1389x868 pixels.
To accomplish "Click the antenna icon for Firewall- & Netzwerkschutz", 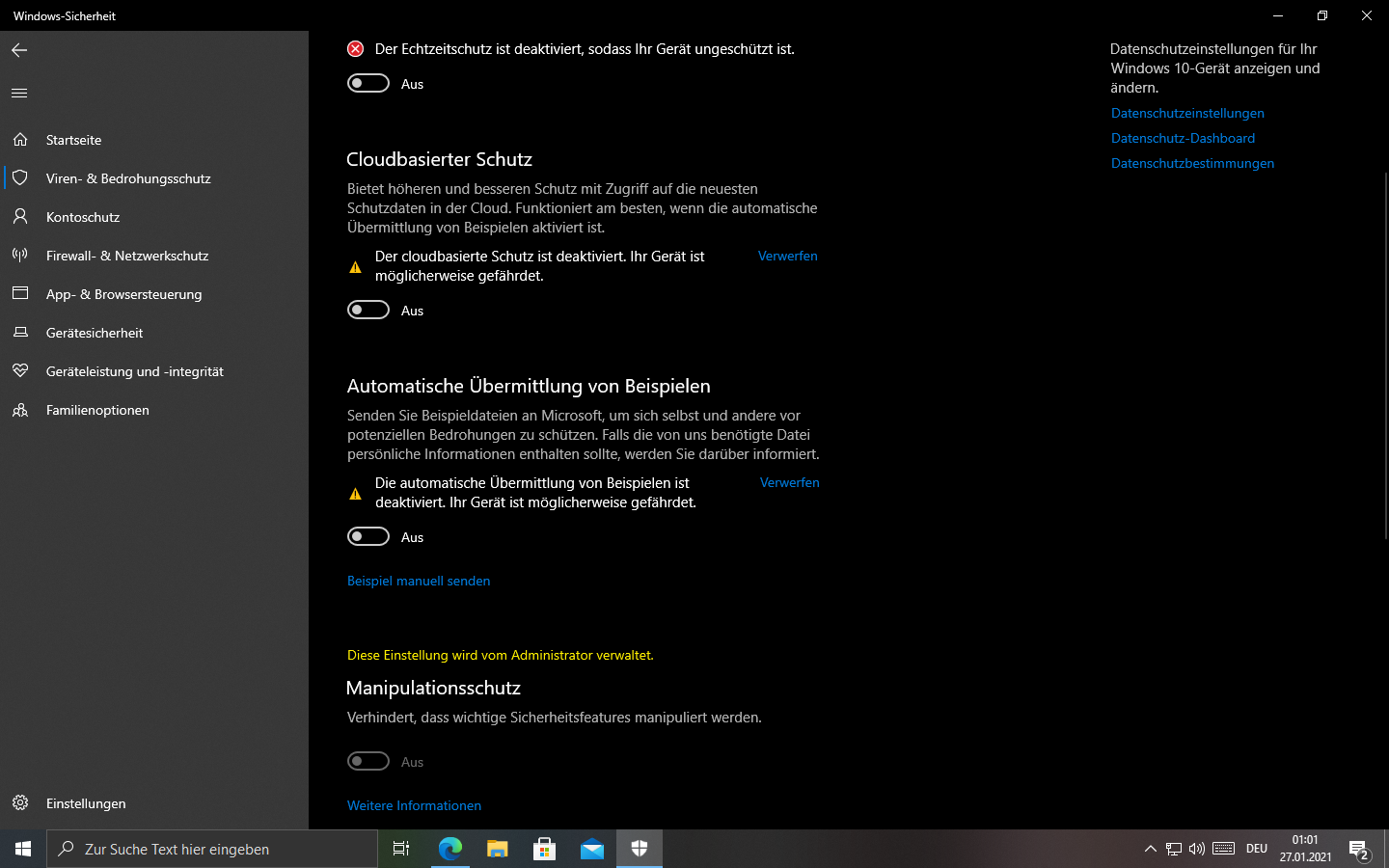I will coord(20,256).
